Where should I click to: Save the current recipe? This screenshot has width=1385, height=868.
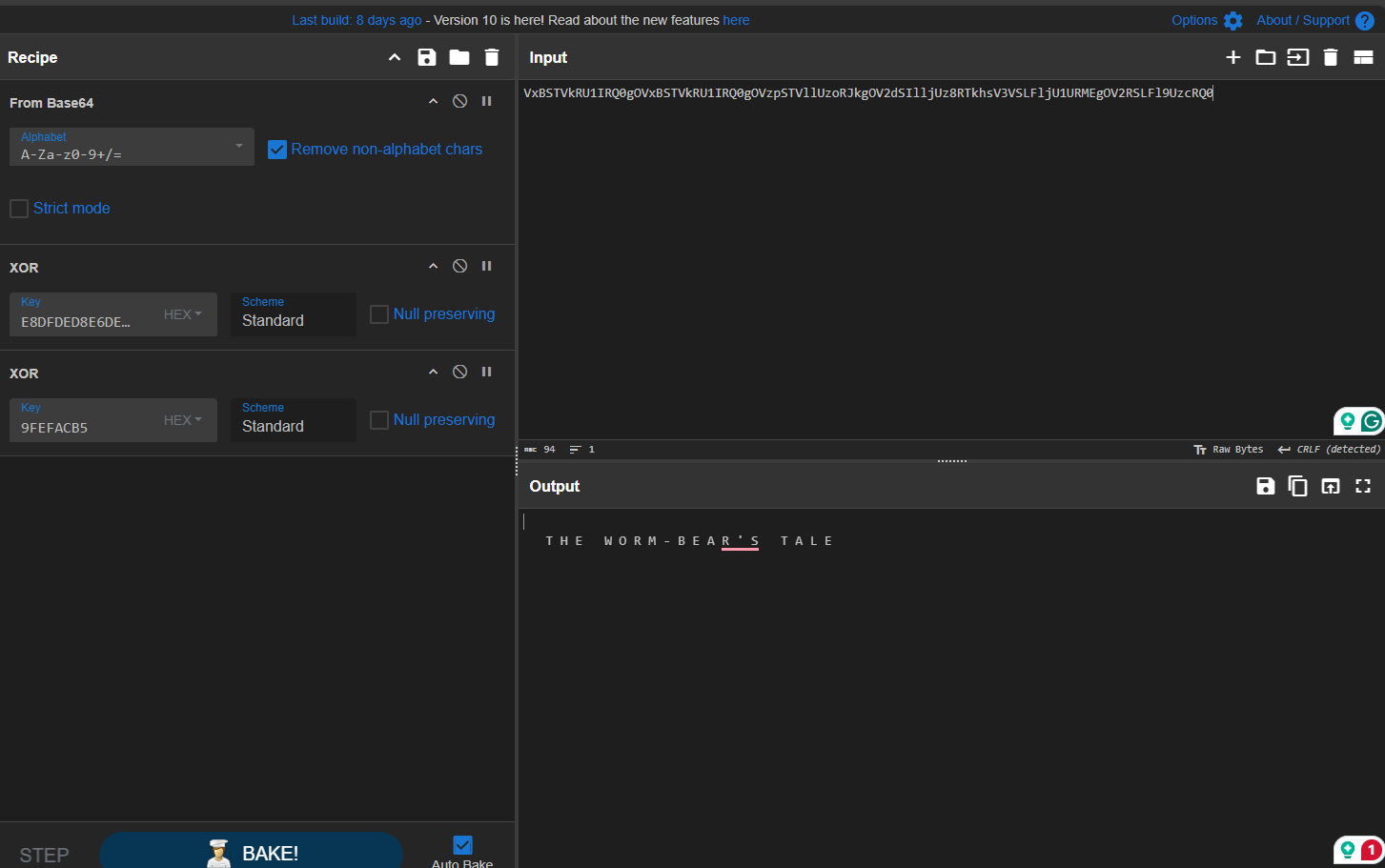pos(426,57)
